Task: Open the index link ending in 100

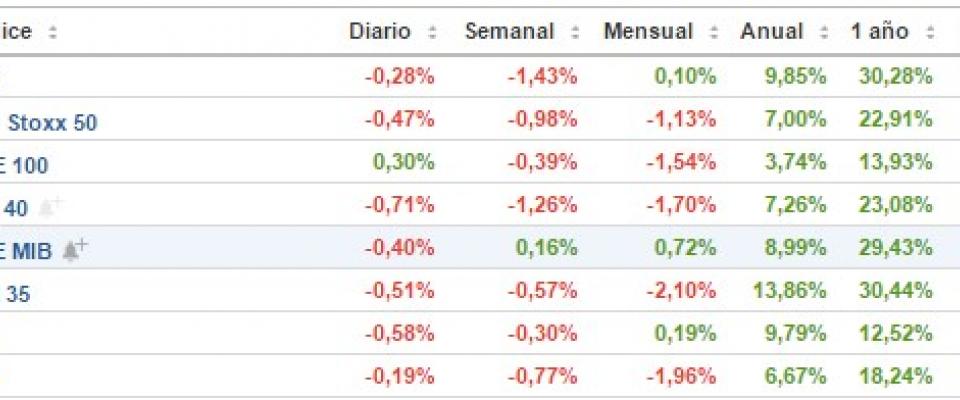Action: (x=24, y=165)
